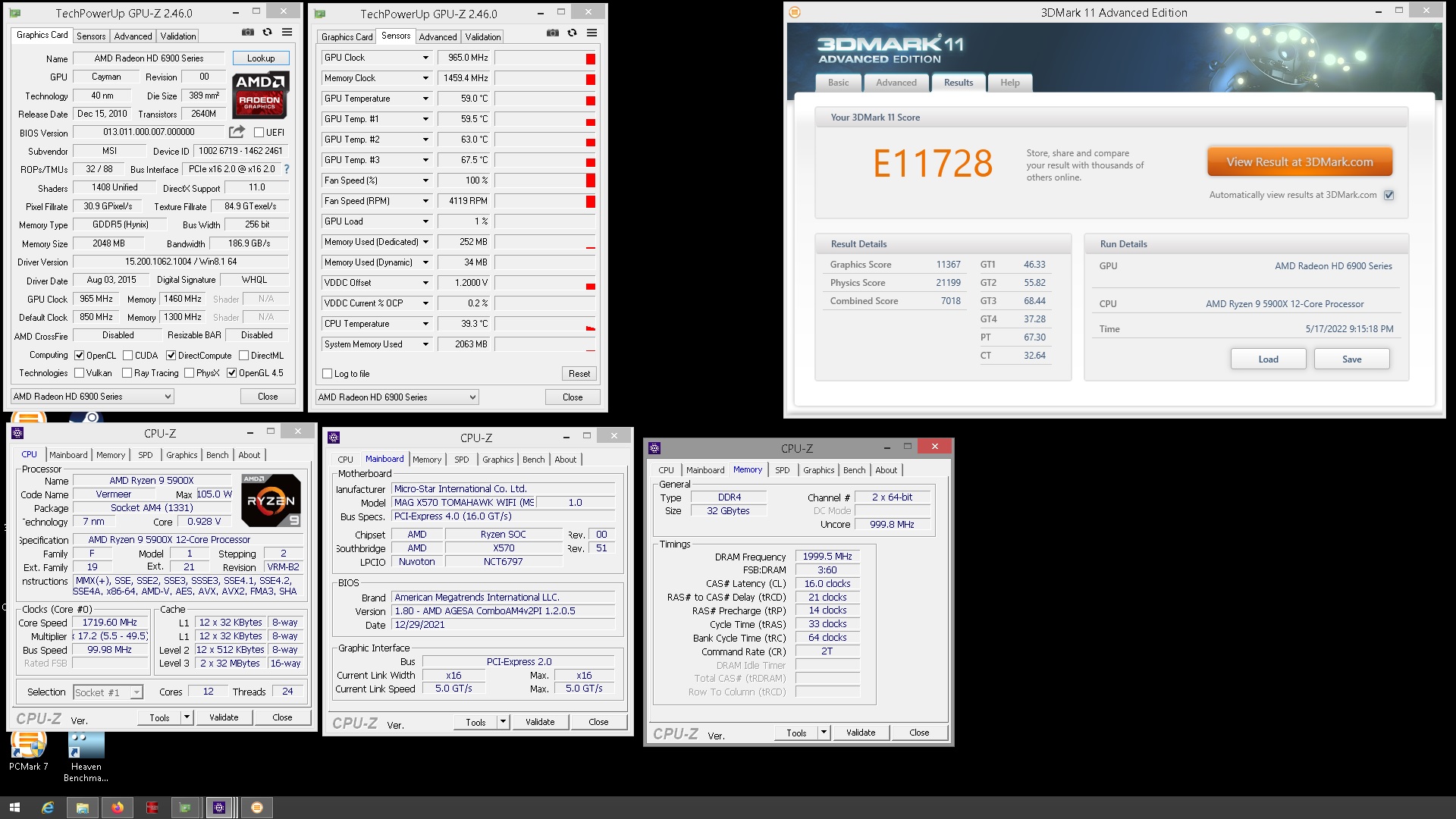Click the AMD Radeon Graphics logo
The height and width of the screenshot is (819, 1456).
[x=260, y=94]
